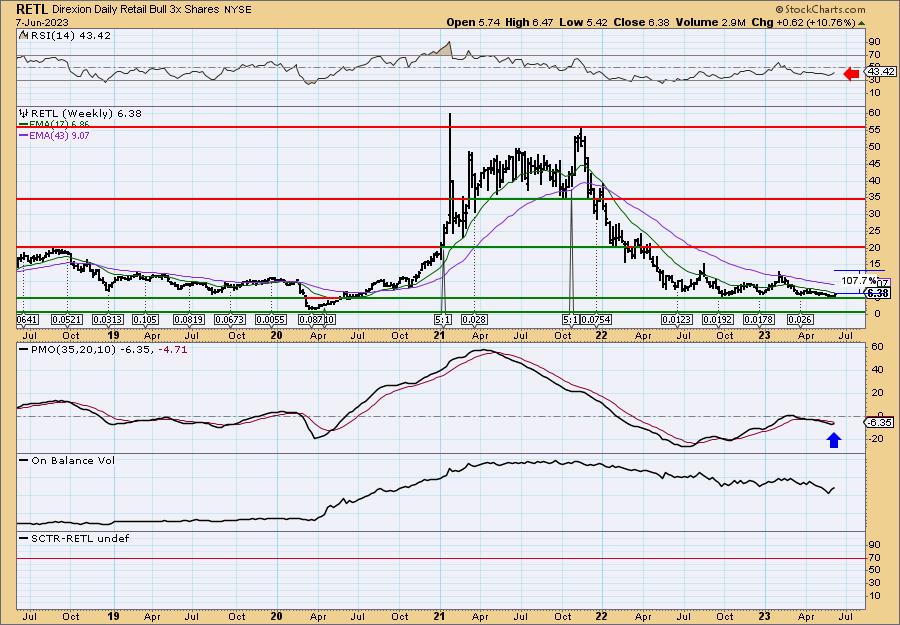
Task: Click the High 6.47 value
Action: click(529, 22)
